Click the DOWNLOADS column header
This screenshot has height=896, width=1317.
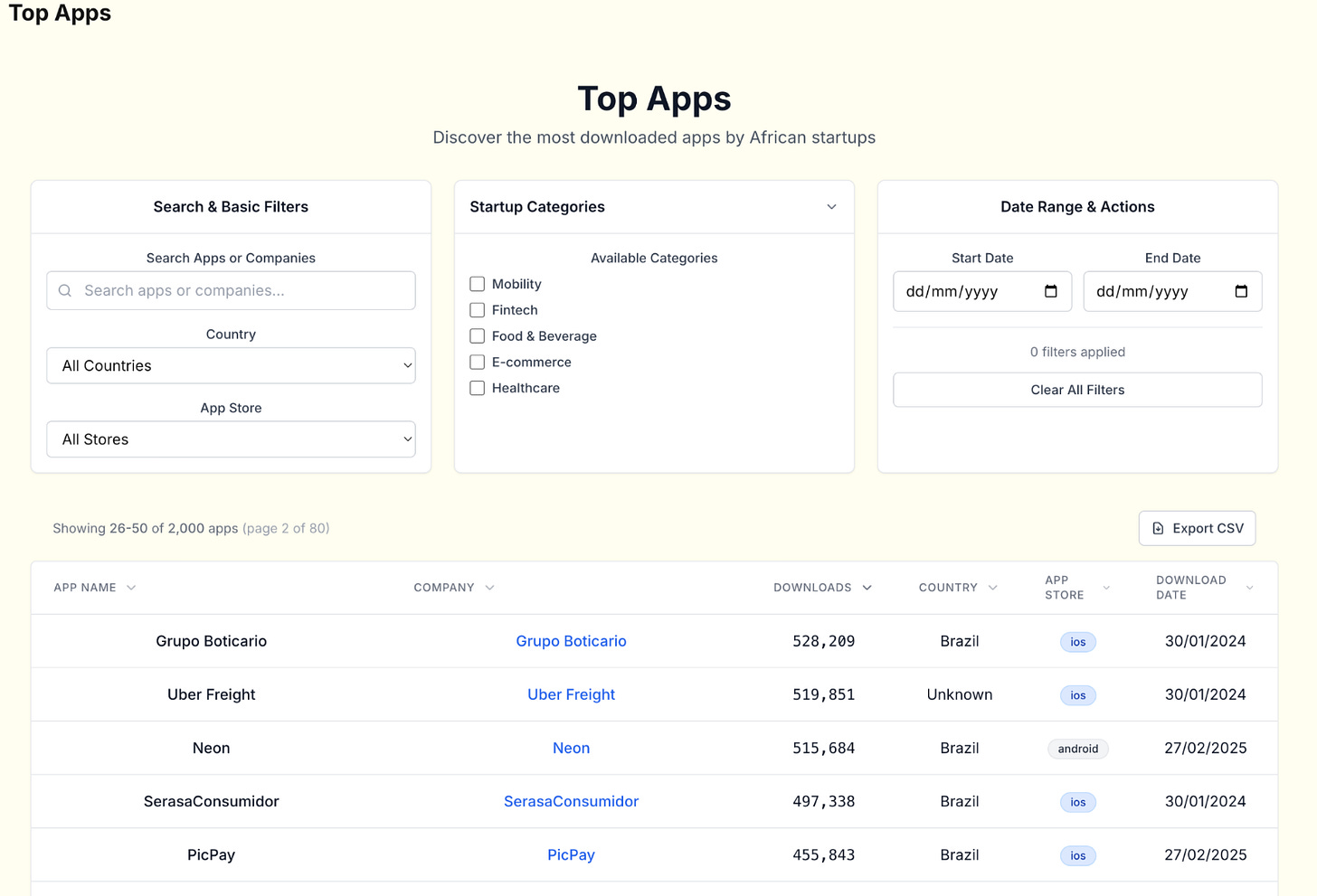pyautogui.click(x=812, y=588)
